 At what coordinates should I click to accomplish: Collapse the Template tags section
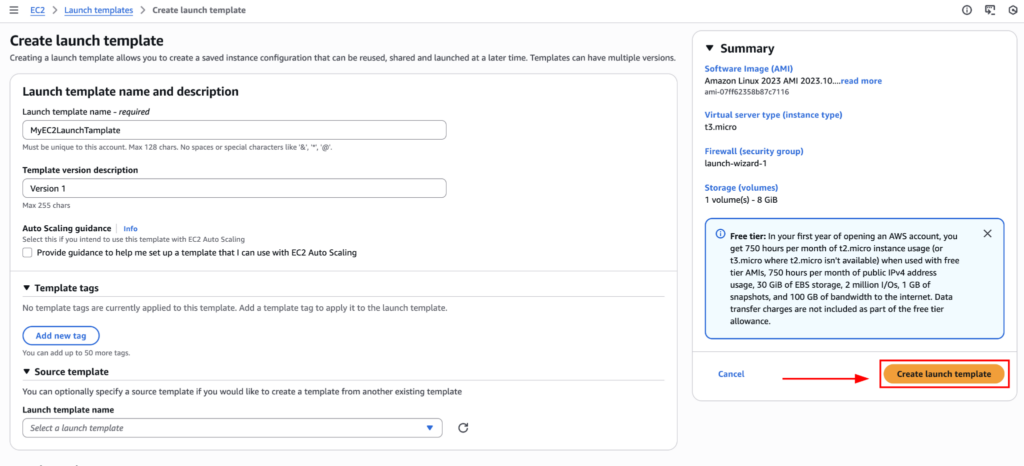coord(27,287)
